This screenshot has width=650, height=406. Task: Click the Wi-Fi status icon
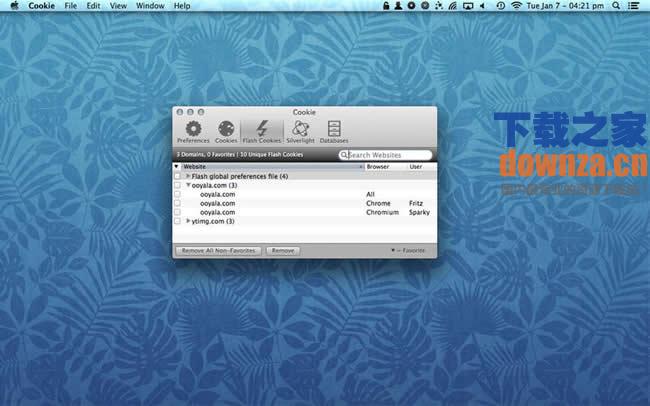click(x=516, y=6)
